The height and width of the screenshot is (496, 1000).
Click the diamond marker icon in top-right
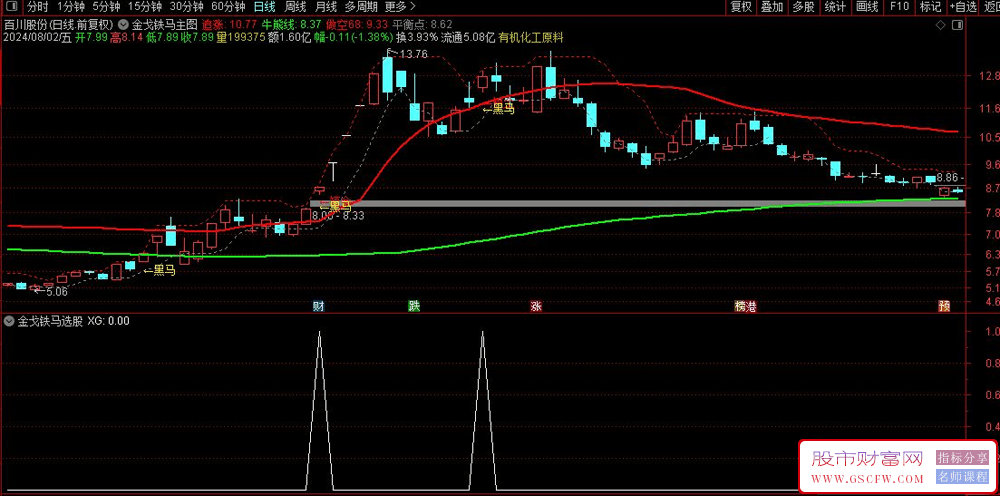(940, 25)
